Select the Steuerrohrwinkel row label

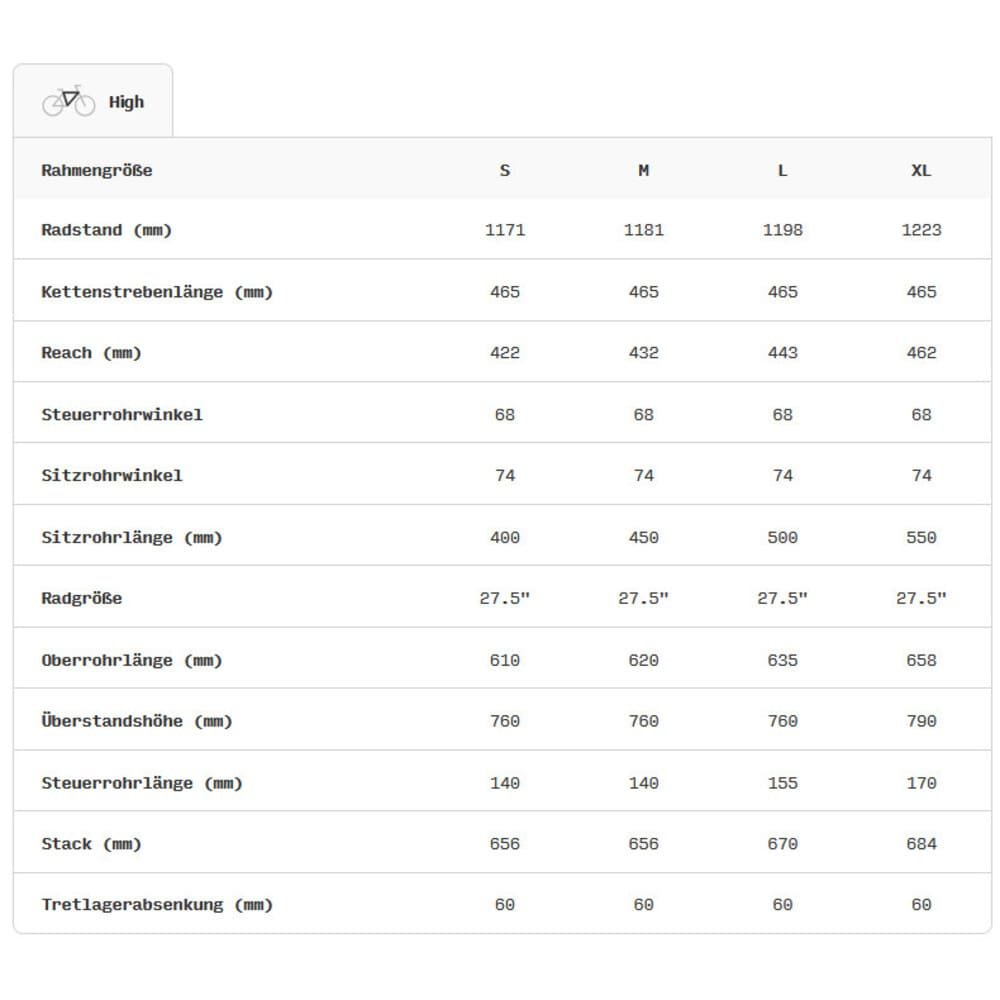pos(122,415)
